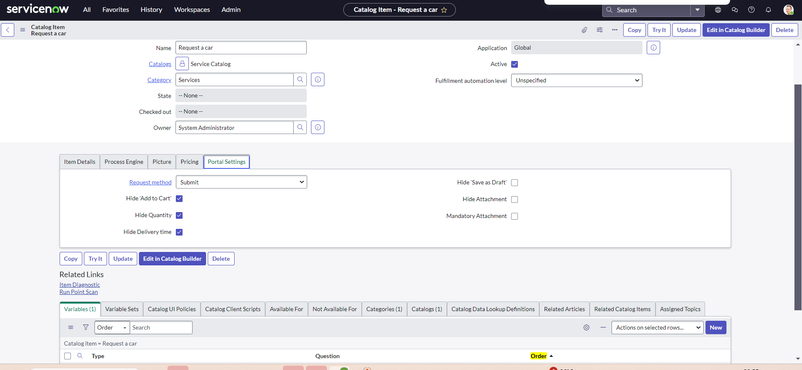Open the Available For tab
Screen dimensions: 802x370
point(286,309)
